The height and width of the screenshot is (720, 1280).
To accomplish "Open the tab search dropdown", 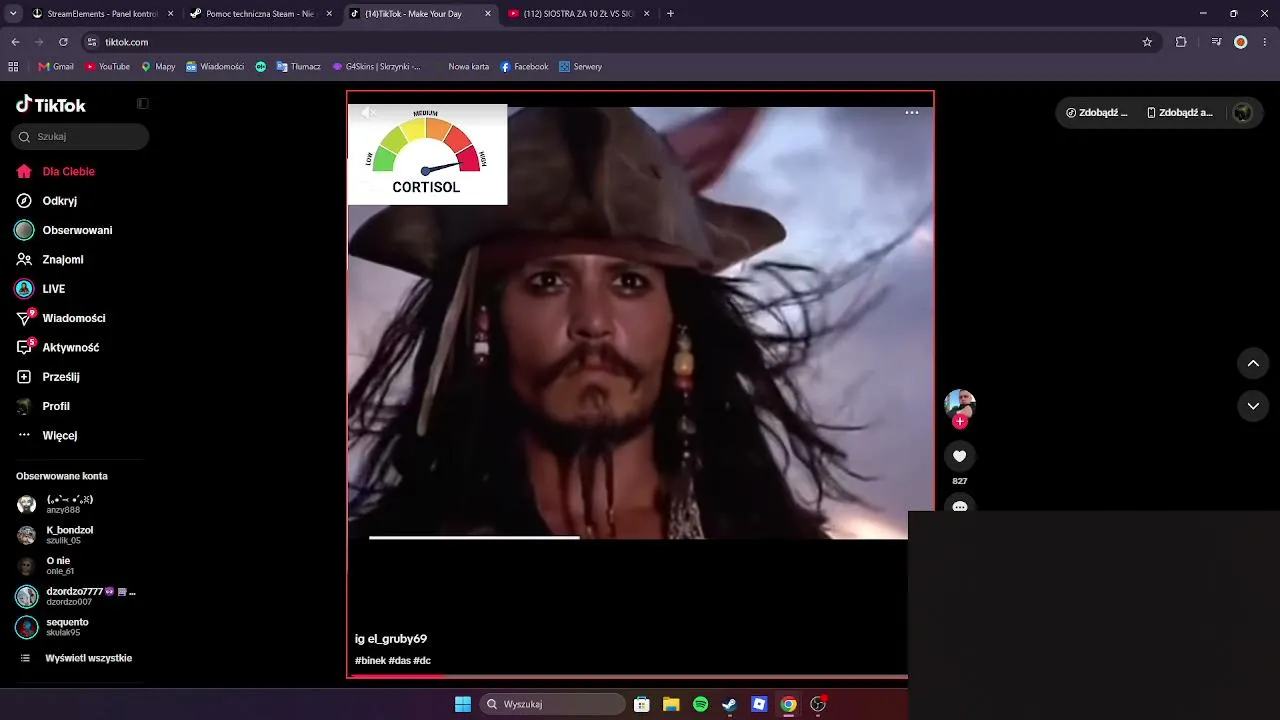I will click(x=13, y=14).
